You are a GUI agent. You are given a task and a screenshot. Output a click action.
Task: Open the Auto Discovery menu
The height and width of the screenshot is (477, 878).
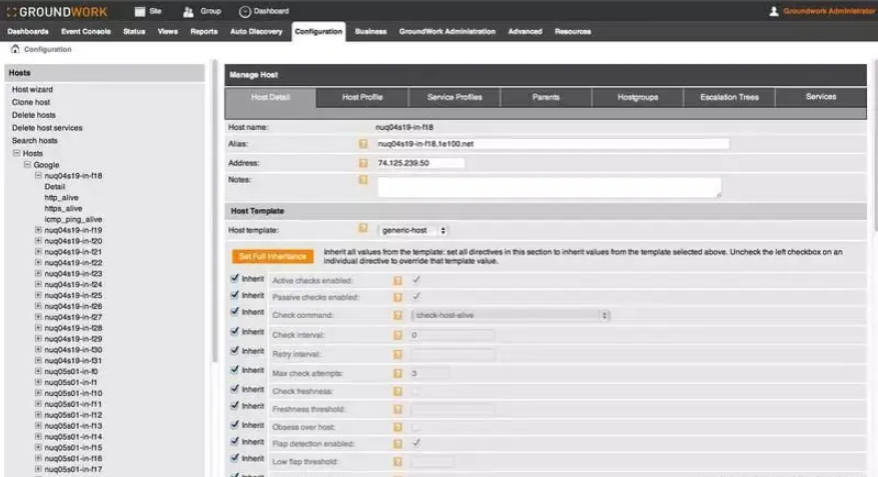tap(256, 31)
